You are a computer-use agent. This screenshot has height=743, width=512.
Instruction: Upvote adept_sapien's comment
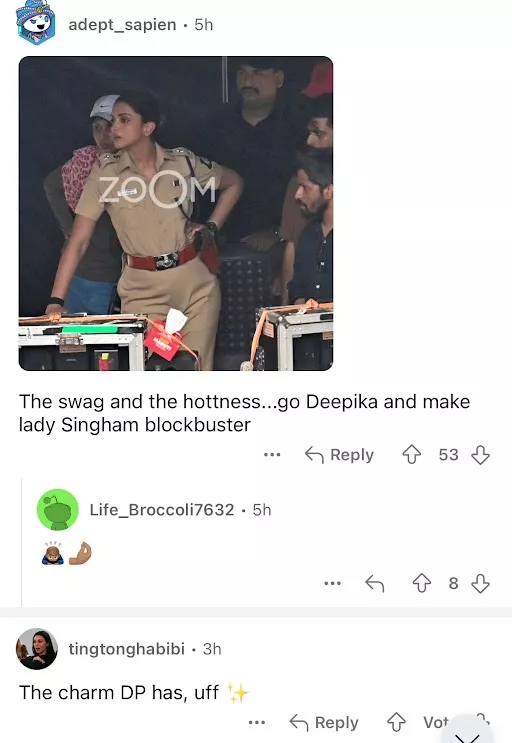tap(412, 454)
